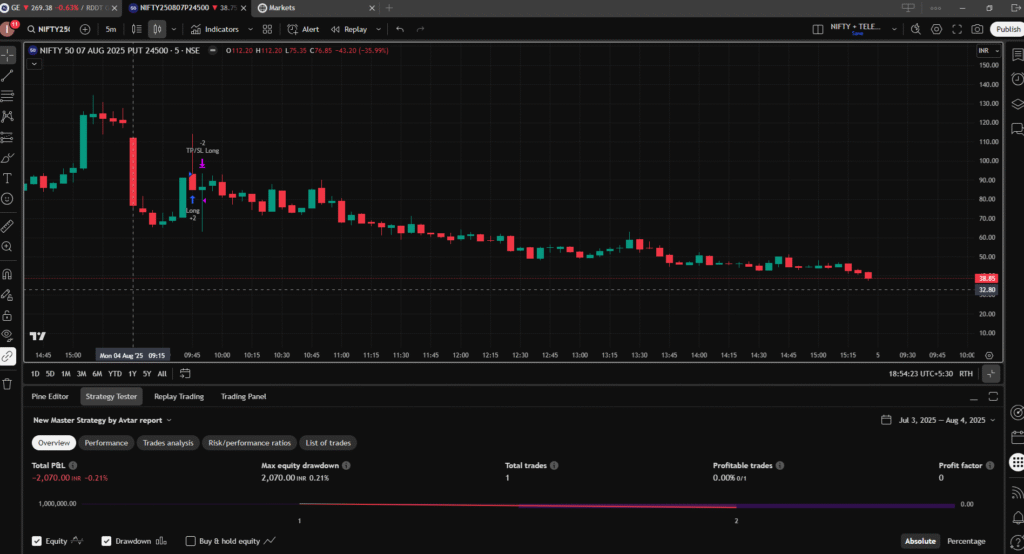Click the link drawings chain icon
1024x554 pixels.
[x=7, y=357]
